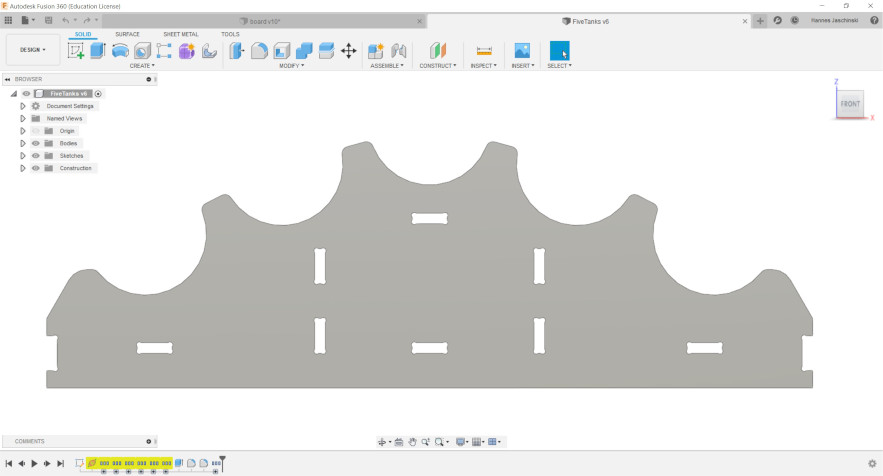Select the Revolve tool

tap(120, 51)
